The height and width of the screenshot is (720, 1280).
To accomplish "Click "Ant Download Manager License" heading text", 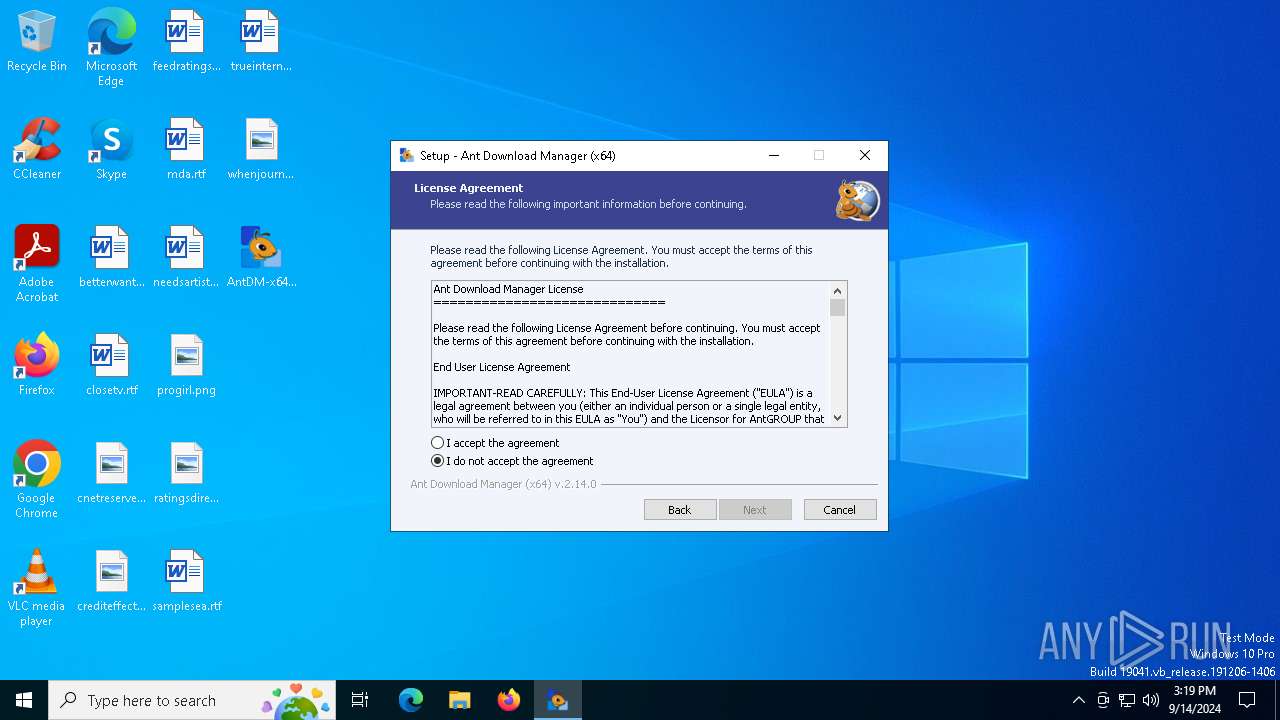I will (x=508, y=289).
